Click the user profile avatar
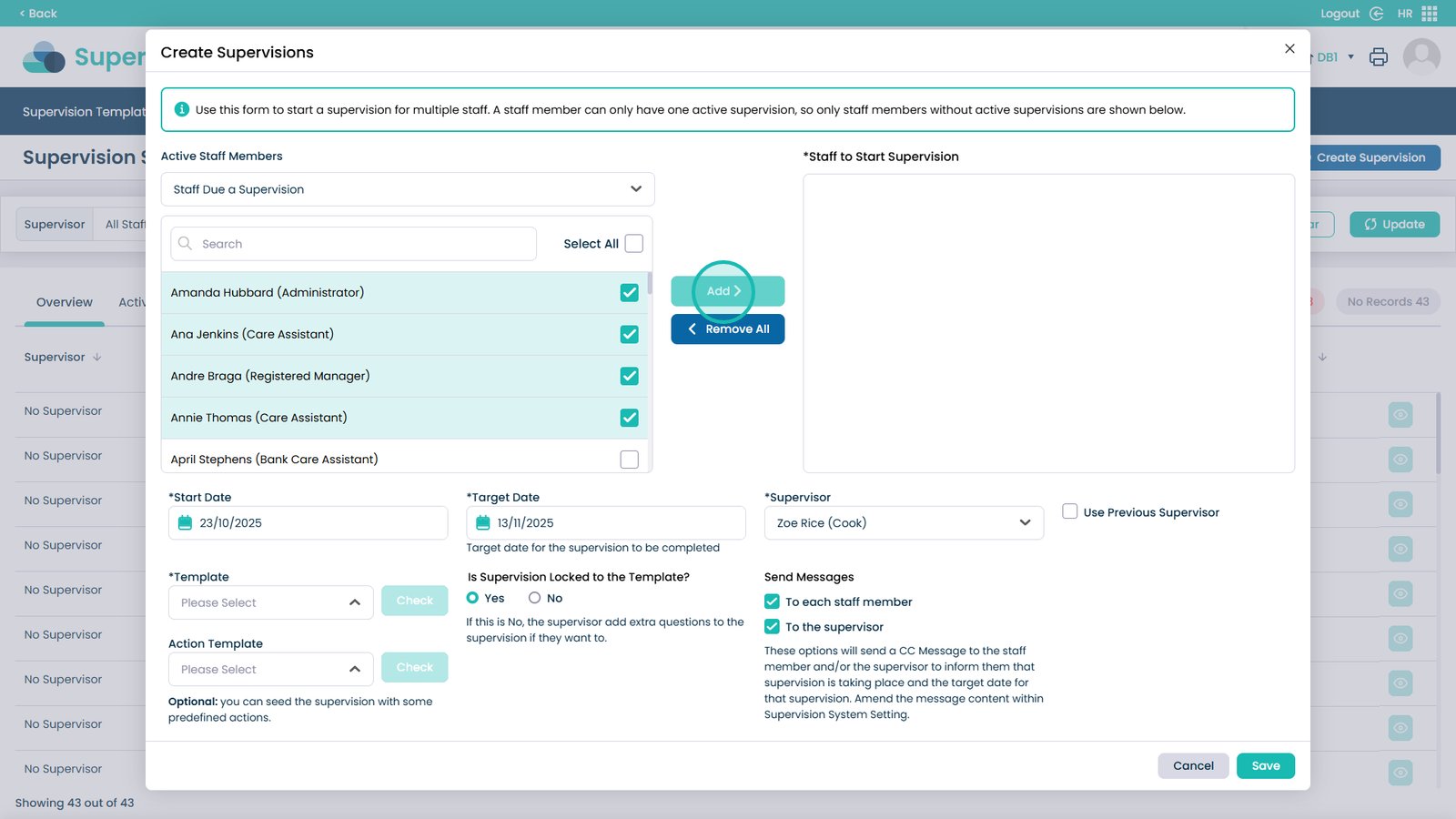The height and width of the screenshot is (819, 1456). point(1421,57)
